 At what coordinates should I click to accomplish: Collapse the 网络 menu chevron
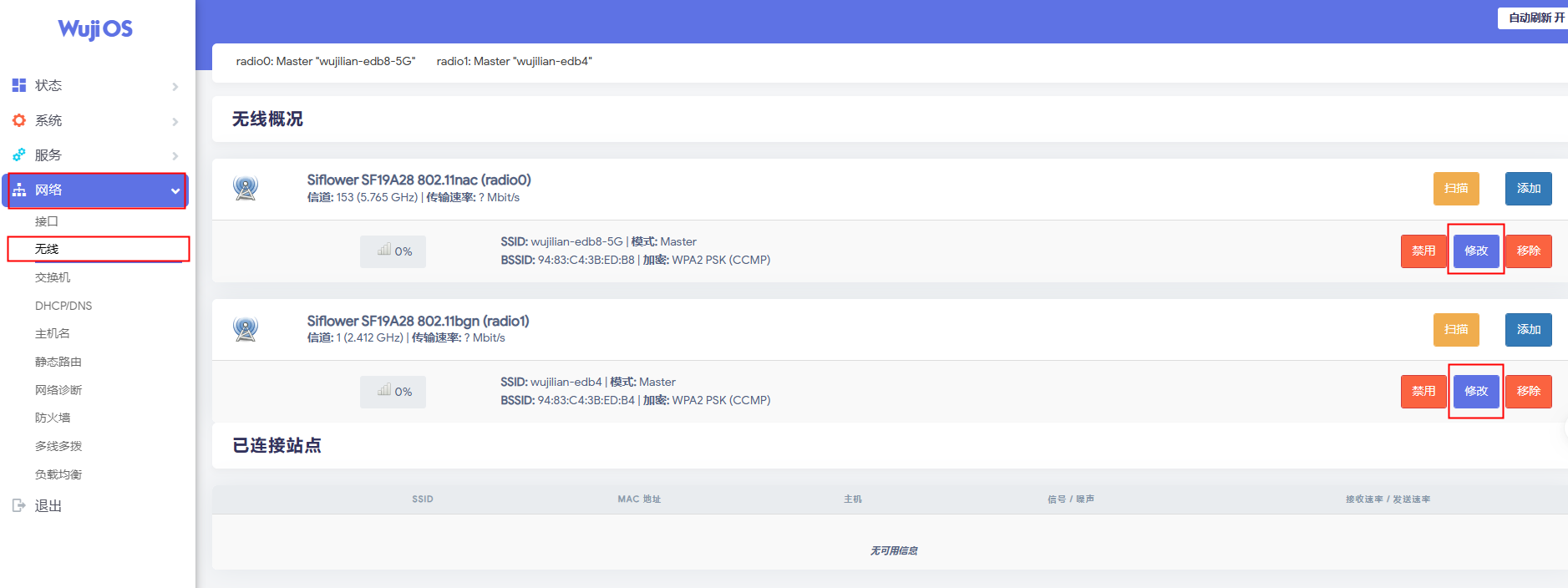tap(175, 191)
